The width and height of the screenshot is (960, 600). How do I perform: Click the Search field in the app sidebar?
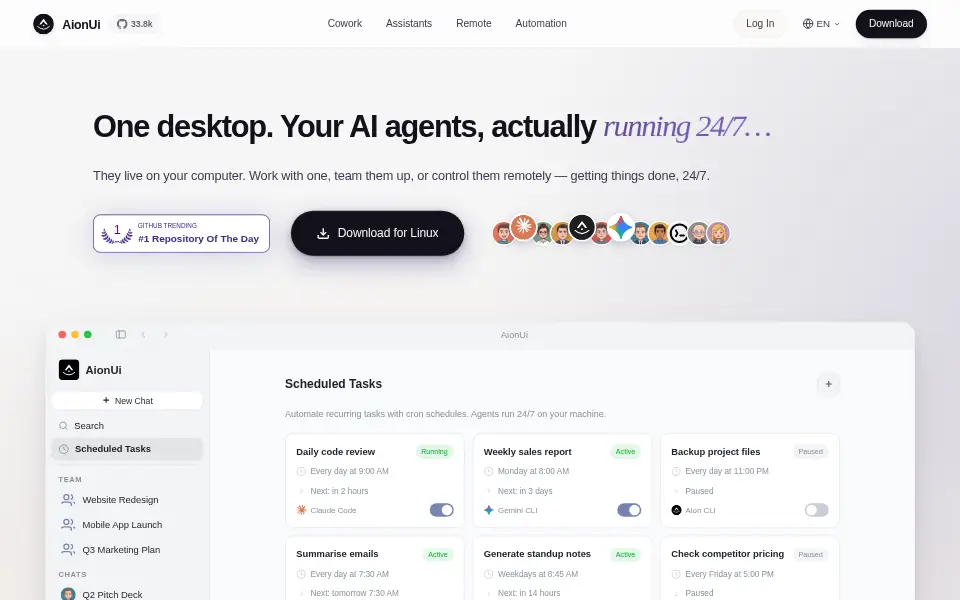click(x=127, y=426)
